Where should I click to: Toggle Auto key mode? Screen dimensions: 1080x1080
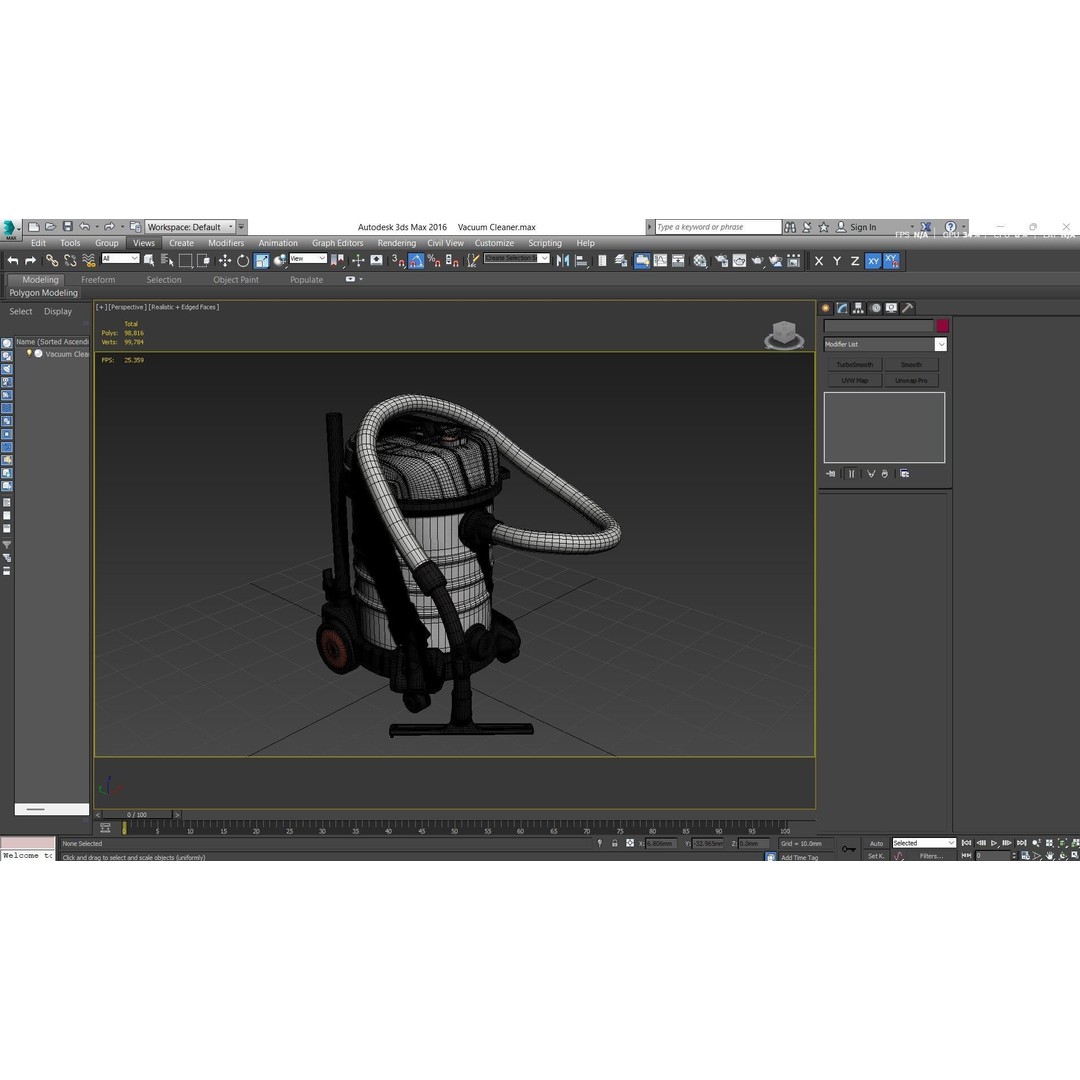(876, 844)
